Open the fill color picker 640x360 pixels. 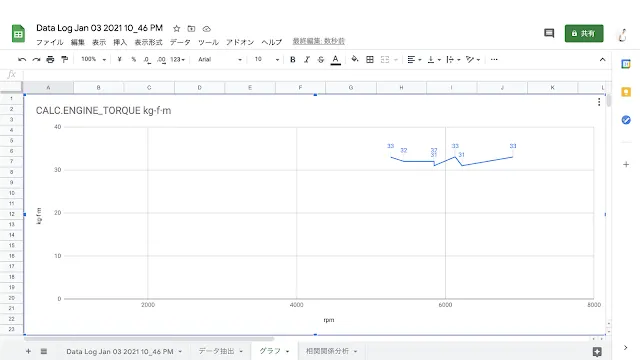(x=355, y=60)
